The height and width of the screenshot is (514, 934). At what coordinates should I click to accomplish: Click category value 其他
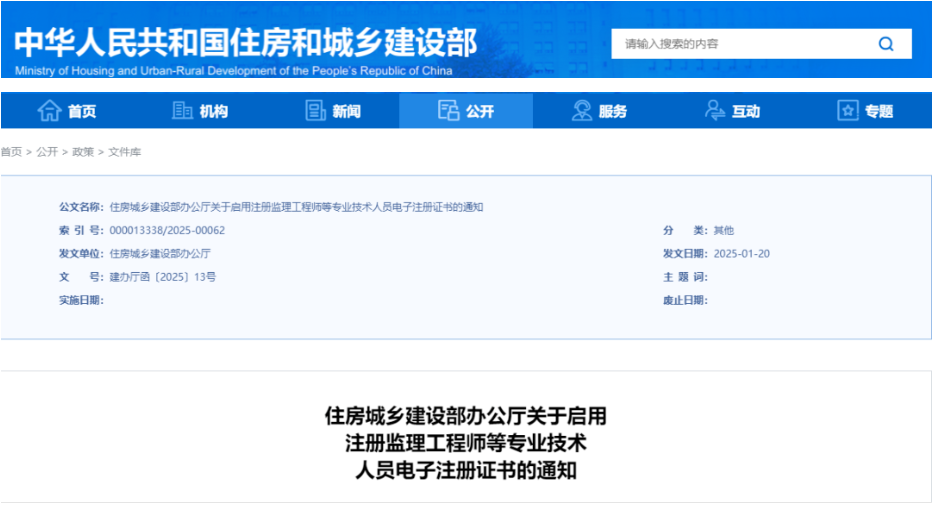724,230
